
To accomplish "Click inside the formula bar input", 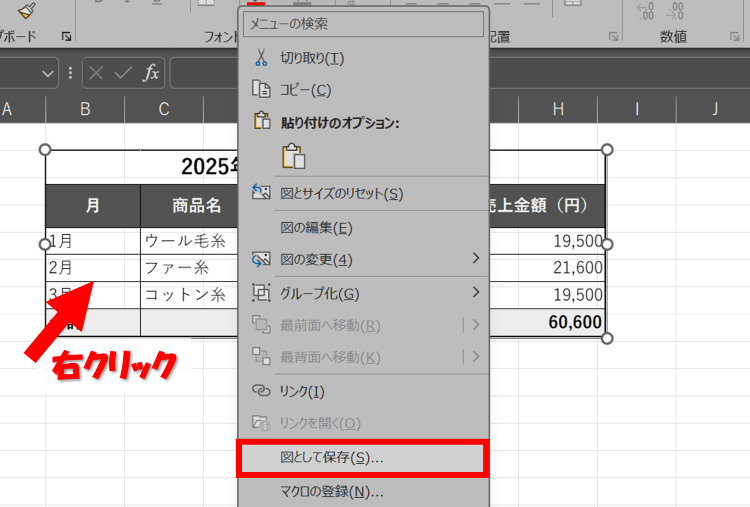I will [204, 73].
